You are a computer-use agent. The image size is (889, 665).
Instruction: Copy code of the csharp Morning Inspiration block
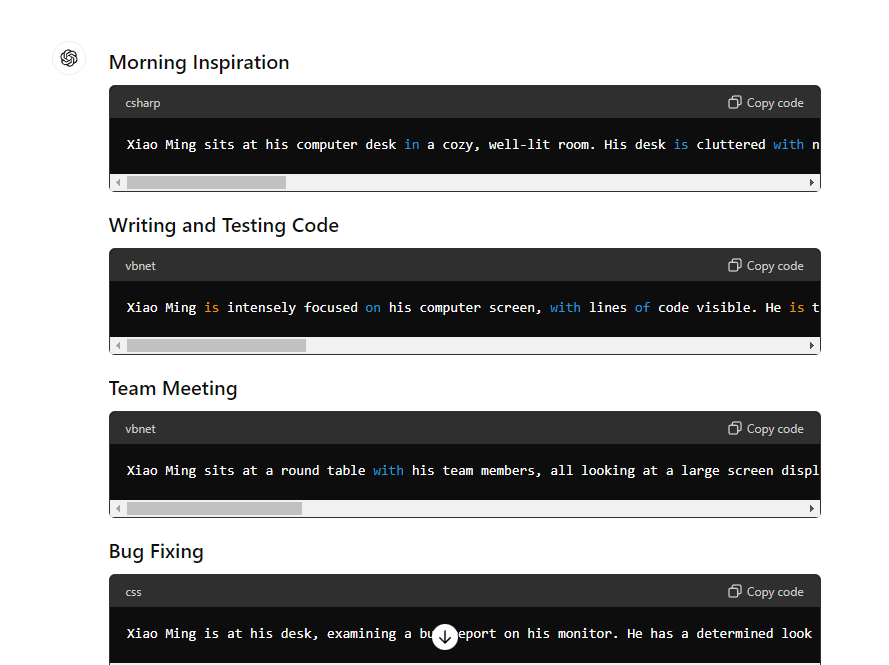click(766, 103)
